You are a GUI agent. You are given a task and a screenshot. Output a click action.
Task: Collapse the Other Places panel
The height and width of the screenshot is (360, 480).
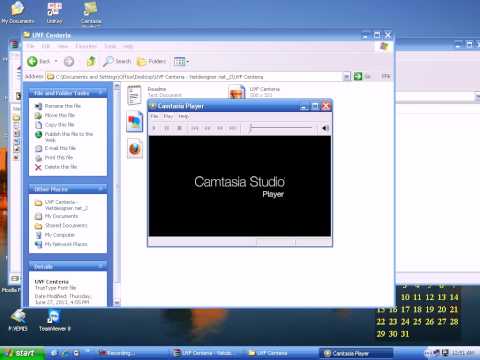101,189
